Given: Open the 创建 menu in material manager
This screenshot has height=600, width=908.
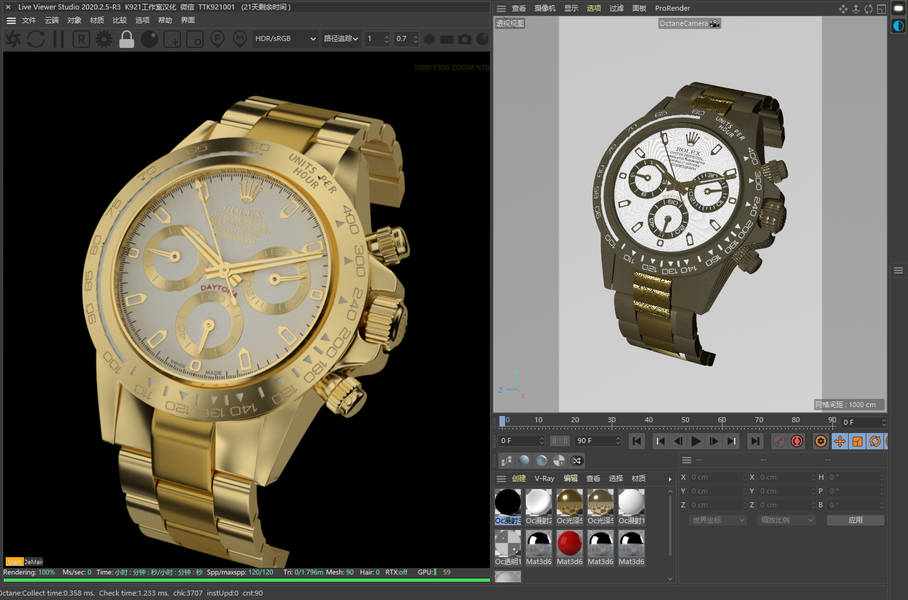Looking at the screenshot, I should (x=519, y=478).
